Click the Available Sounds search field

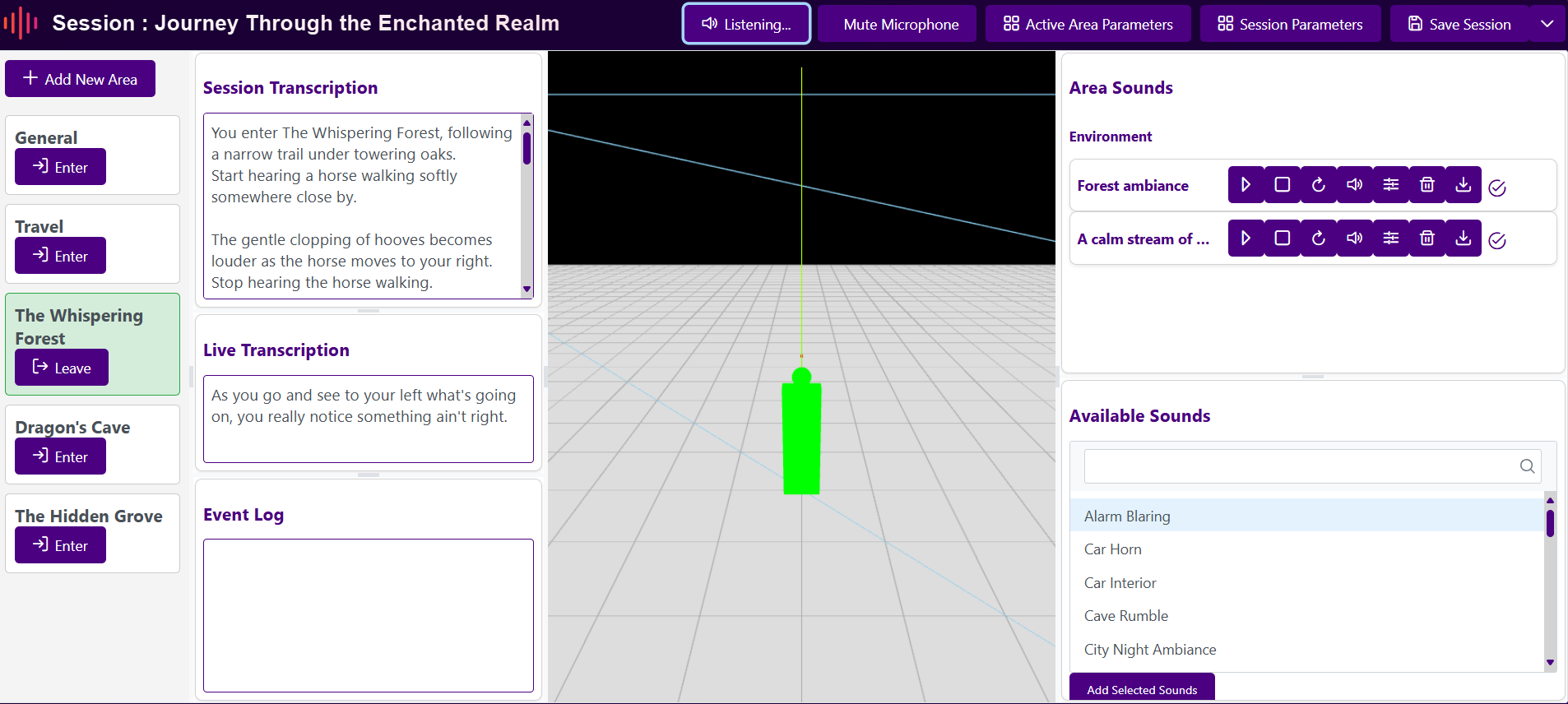pyautogui.click(x=1300, y=466)
